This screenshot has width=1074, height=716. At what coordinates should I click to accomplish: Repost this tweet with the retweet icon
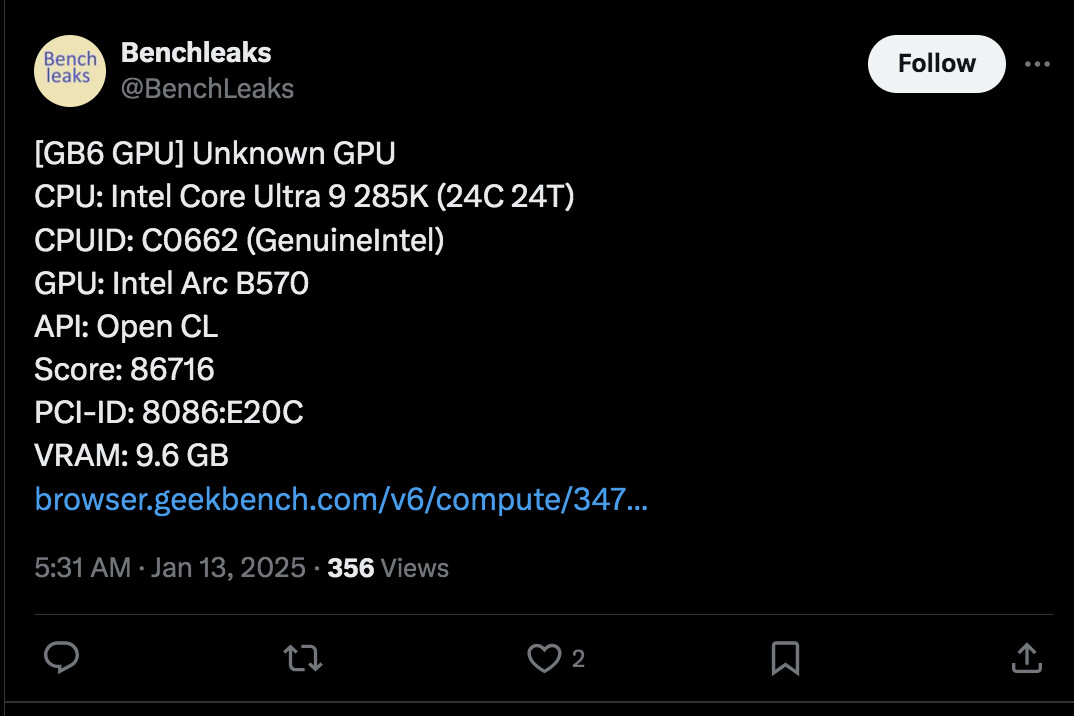click(303, 658)
